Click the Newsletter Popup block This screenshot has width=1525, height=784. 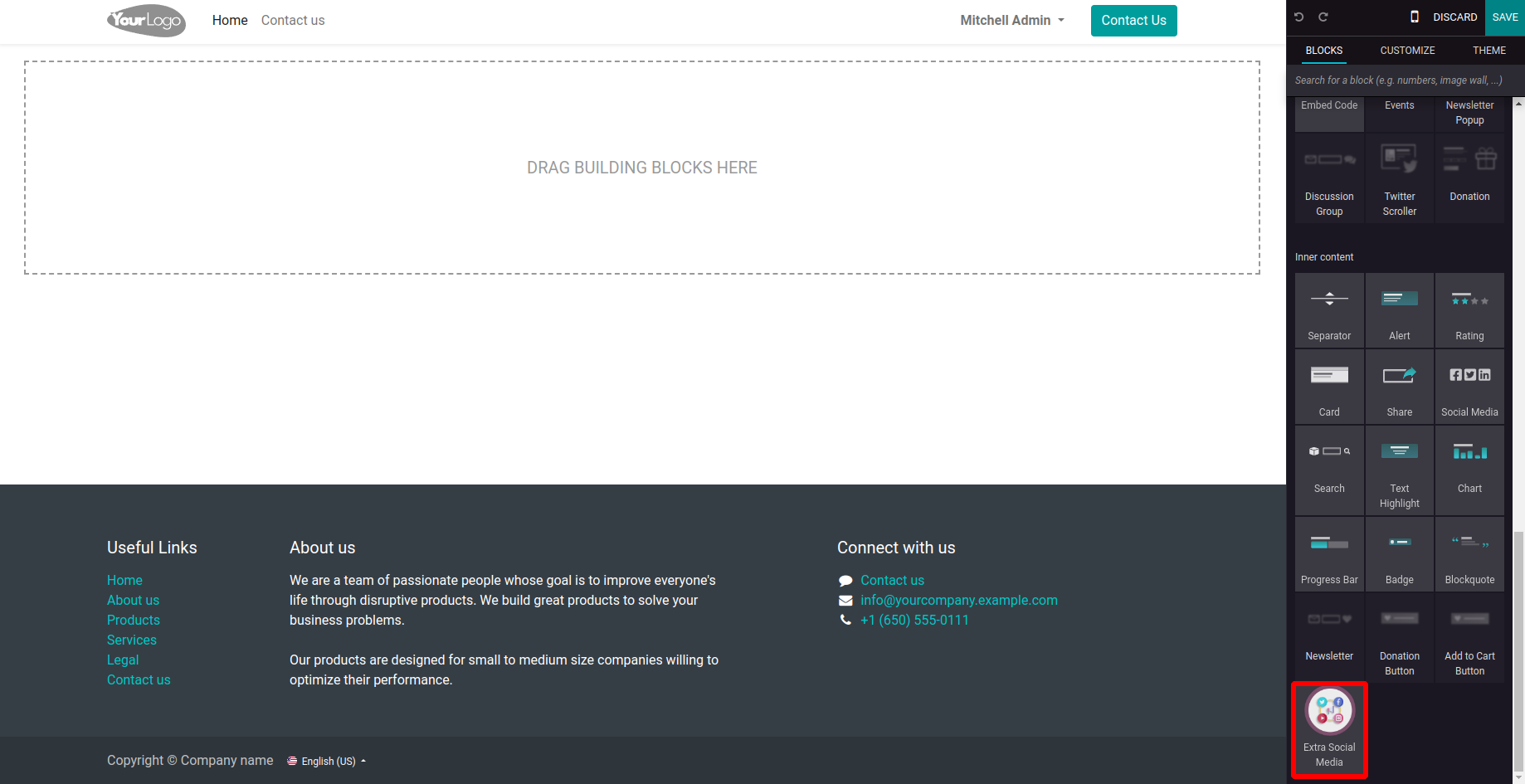pyautogui.click(x=1469, y=114)
